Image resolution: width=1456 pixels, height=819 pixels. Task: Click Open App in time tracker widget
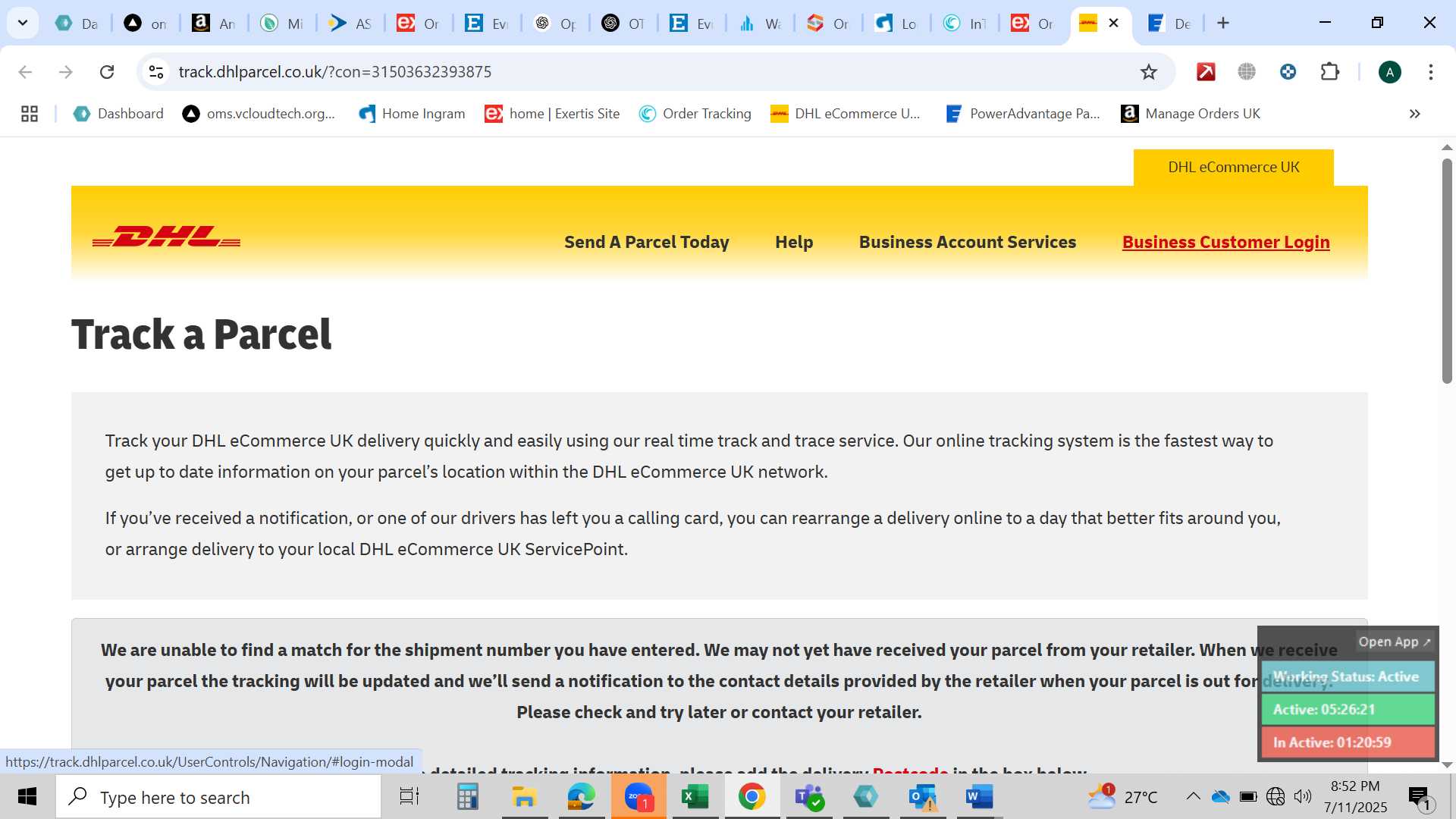click(x=1394, y=642)
